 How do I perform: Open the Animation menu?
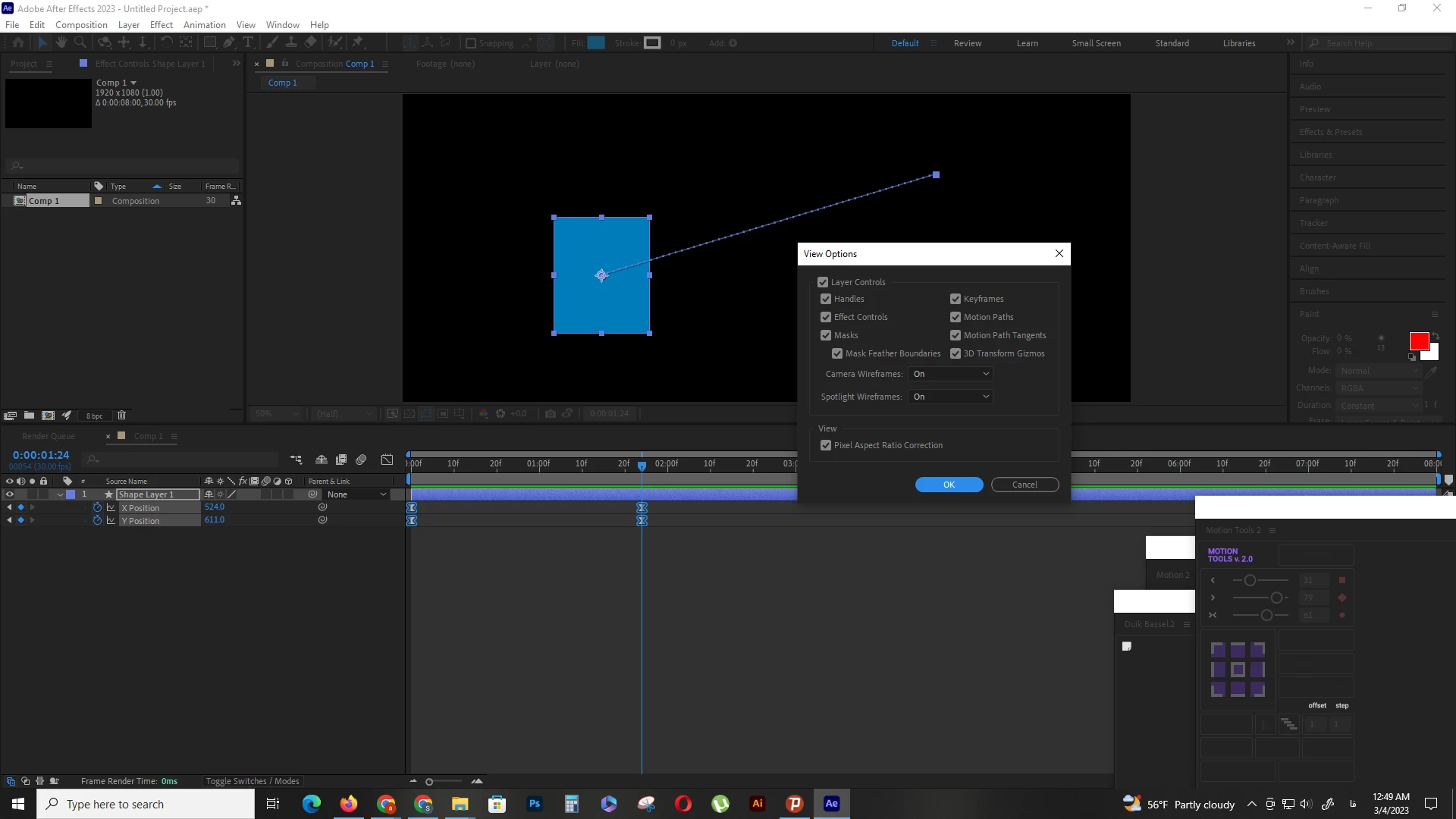204,24
